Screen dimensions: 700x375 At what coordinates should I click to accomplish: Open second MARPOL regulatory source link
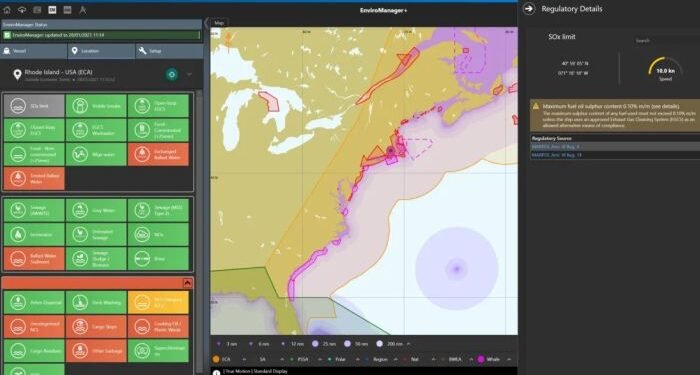[x=556, y=155]
